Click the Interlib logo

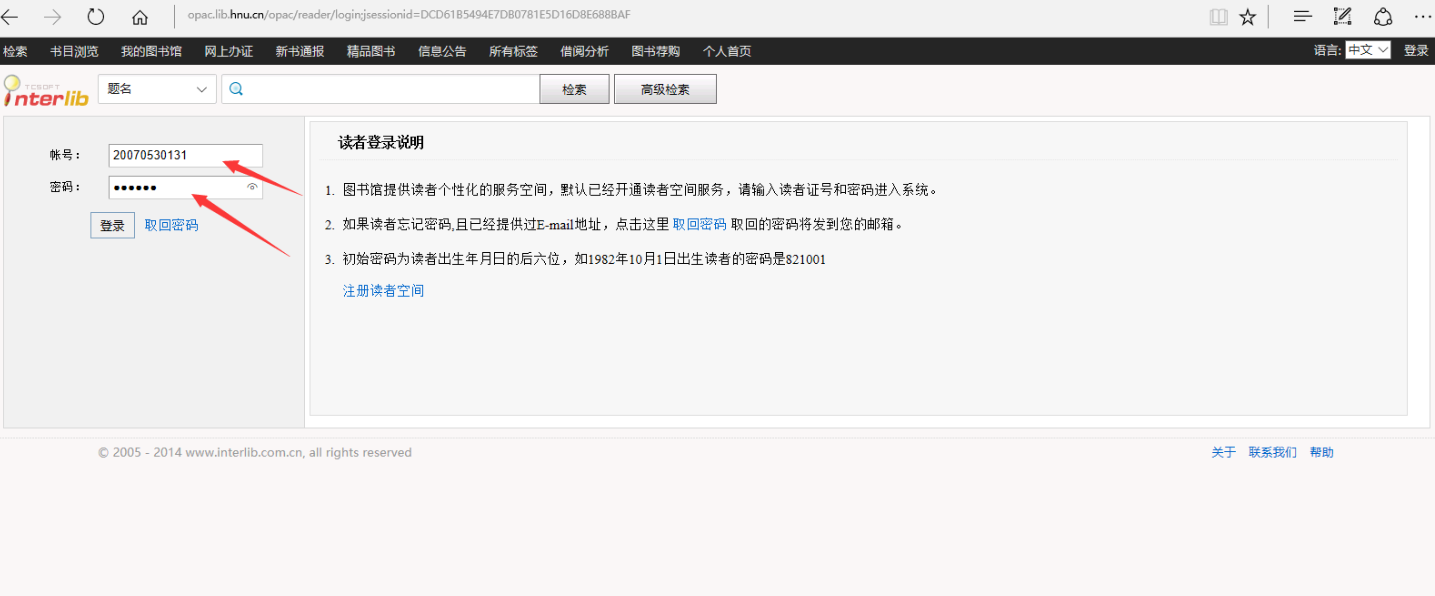point(46,90)
